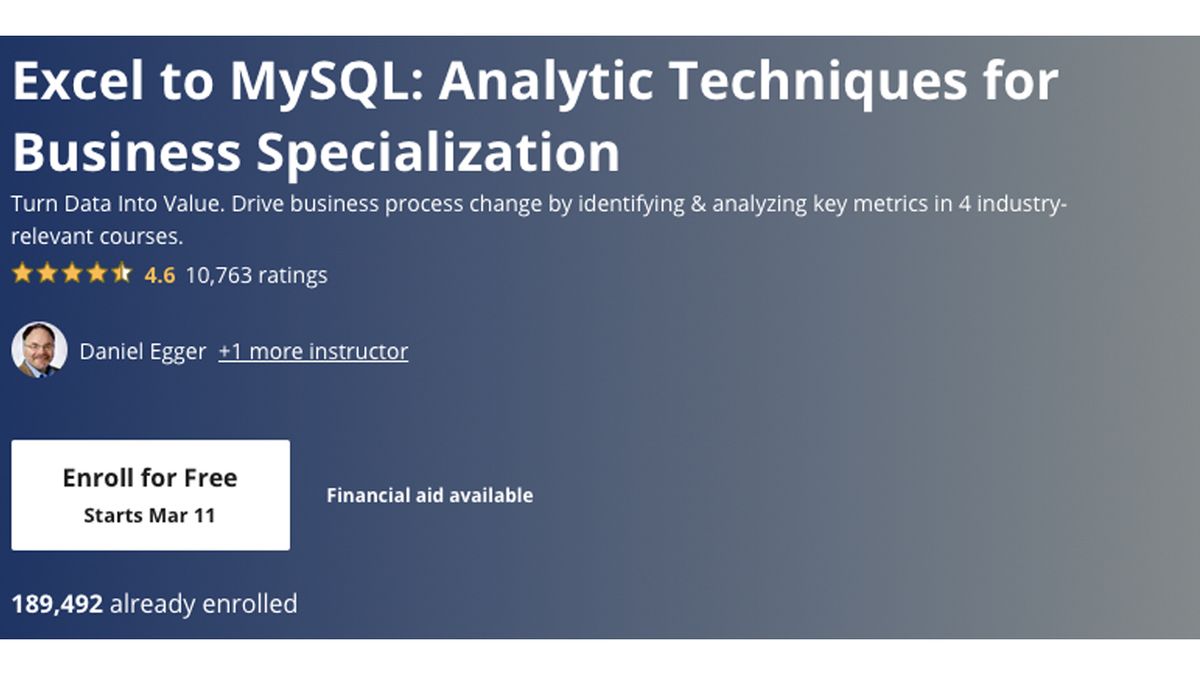Select instructor name Daniel Egger
Image resolution: width=1200 pixels, height=675 pixels.
click(x=141, y=351)
